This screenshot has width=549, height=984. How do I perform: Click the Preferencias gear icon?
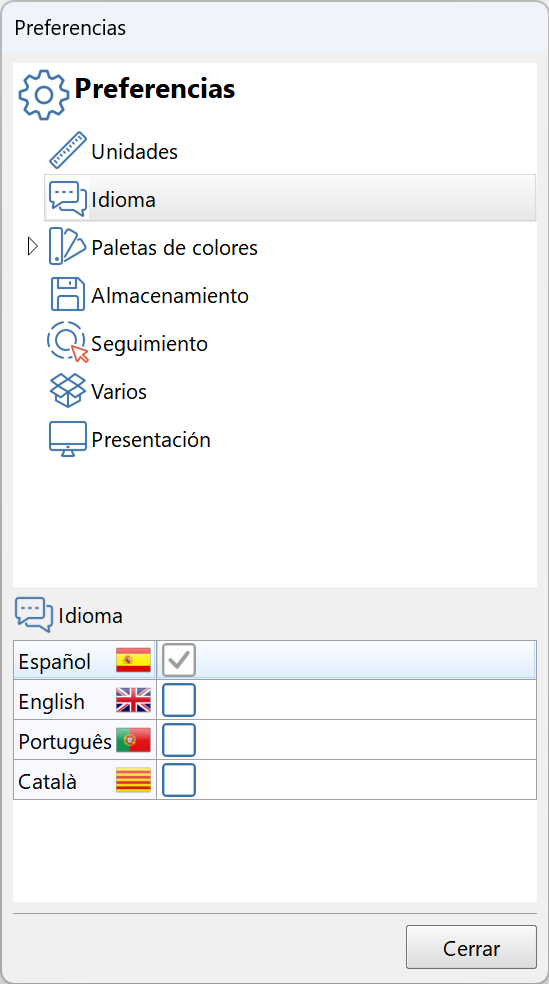(x=43, y=95)
